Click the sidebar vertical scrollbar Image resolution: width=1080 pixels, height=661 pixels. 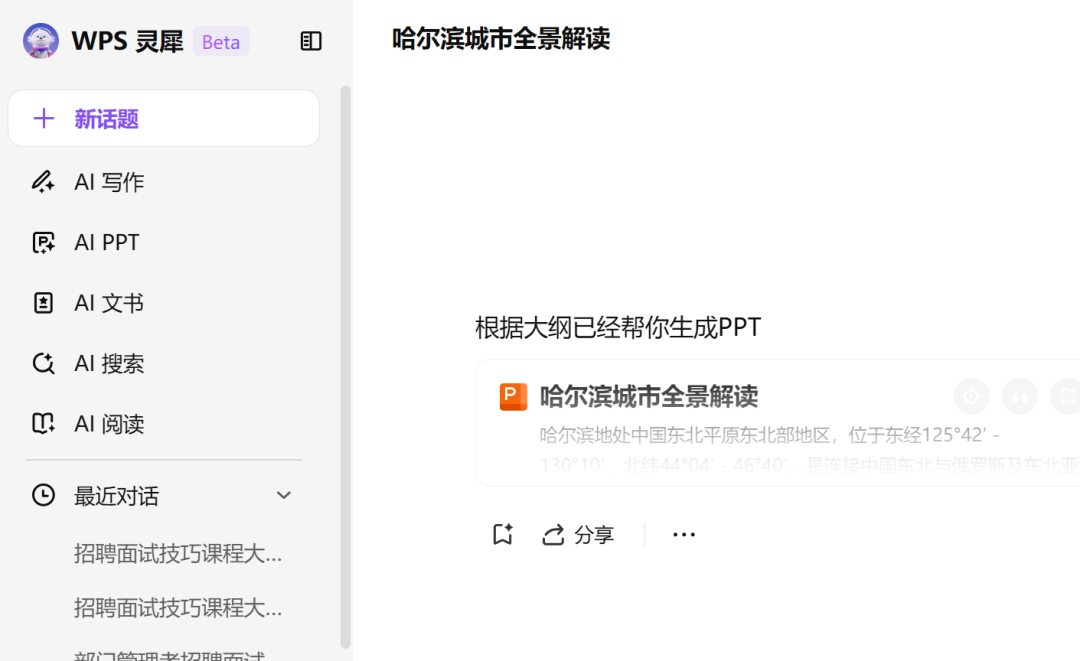pyautogui.click(x=346, y=367)
